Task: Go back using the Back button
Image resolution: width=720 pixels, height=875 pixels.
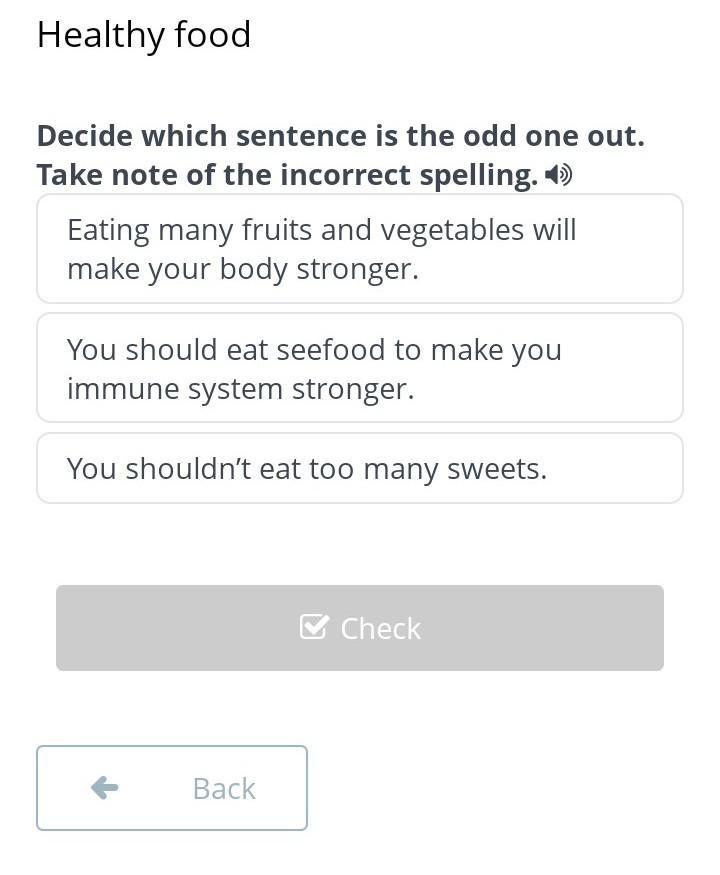Action: [172, 788]
